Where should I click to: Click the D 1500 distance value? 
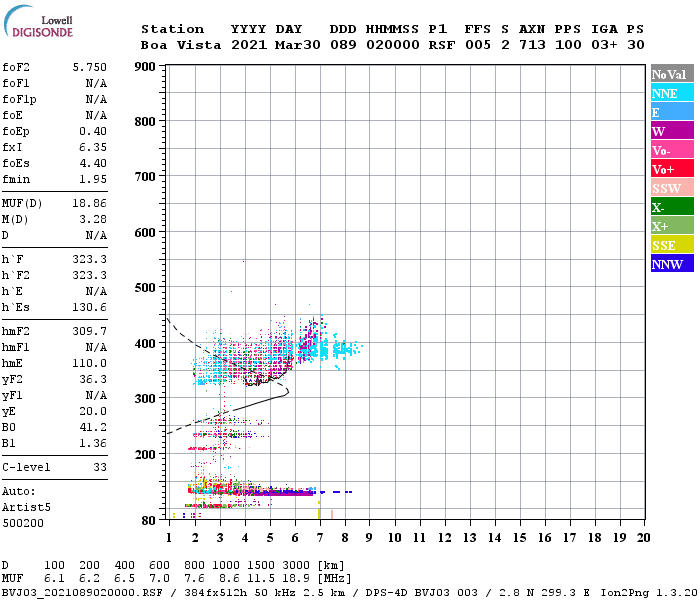point(262,565)
